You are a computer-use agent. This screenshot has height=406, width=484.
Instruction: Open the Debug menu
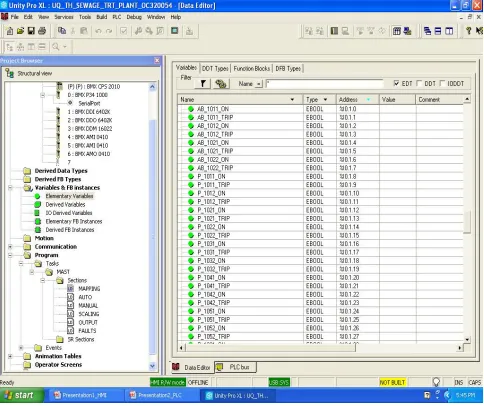pos(134,17)
